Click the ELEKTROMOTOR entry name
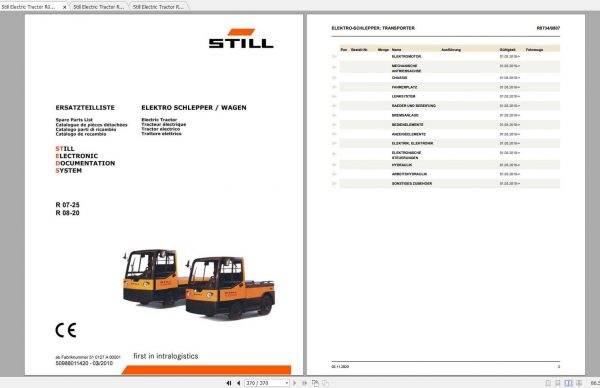600x388 pixels. (406, 57)
